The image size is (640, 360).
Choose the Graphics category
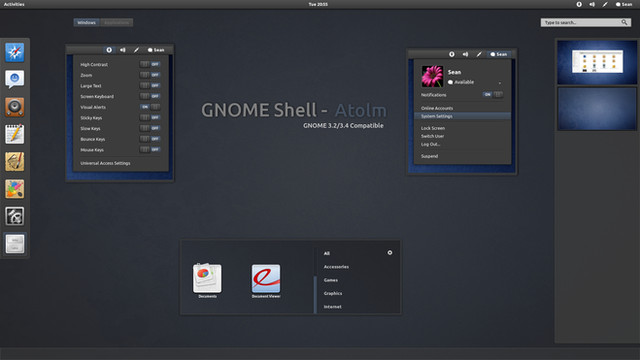click(333, 293)
